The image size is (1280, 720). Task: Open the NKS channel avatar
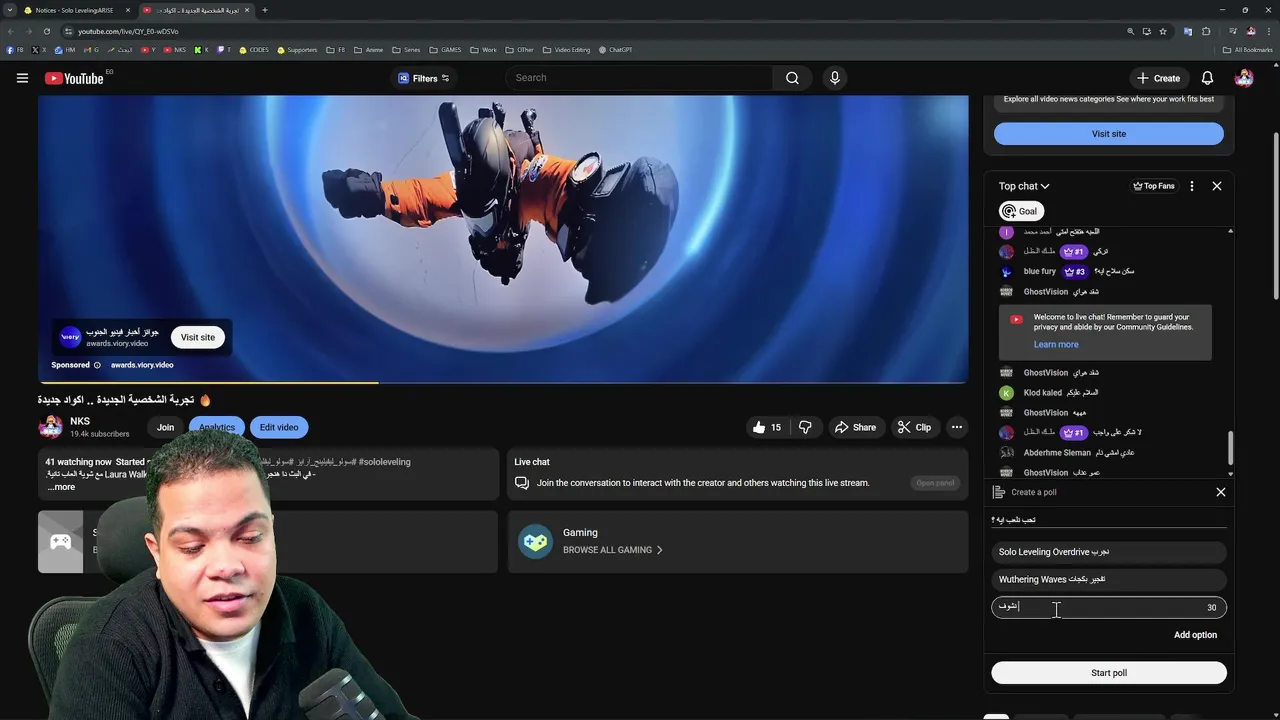click(x=50, y=427)
